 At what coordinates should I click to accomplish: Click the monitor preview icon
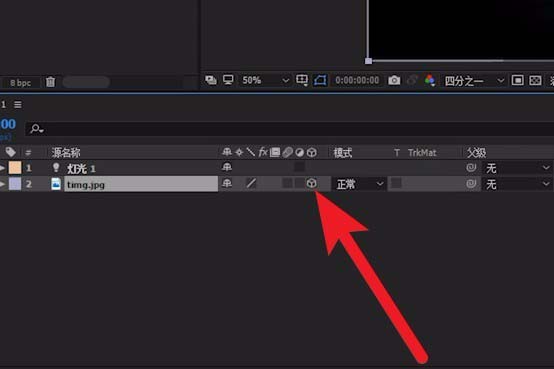point(228,80)
